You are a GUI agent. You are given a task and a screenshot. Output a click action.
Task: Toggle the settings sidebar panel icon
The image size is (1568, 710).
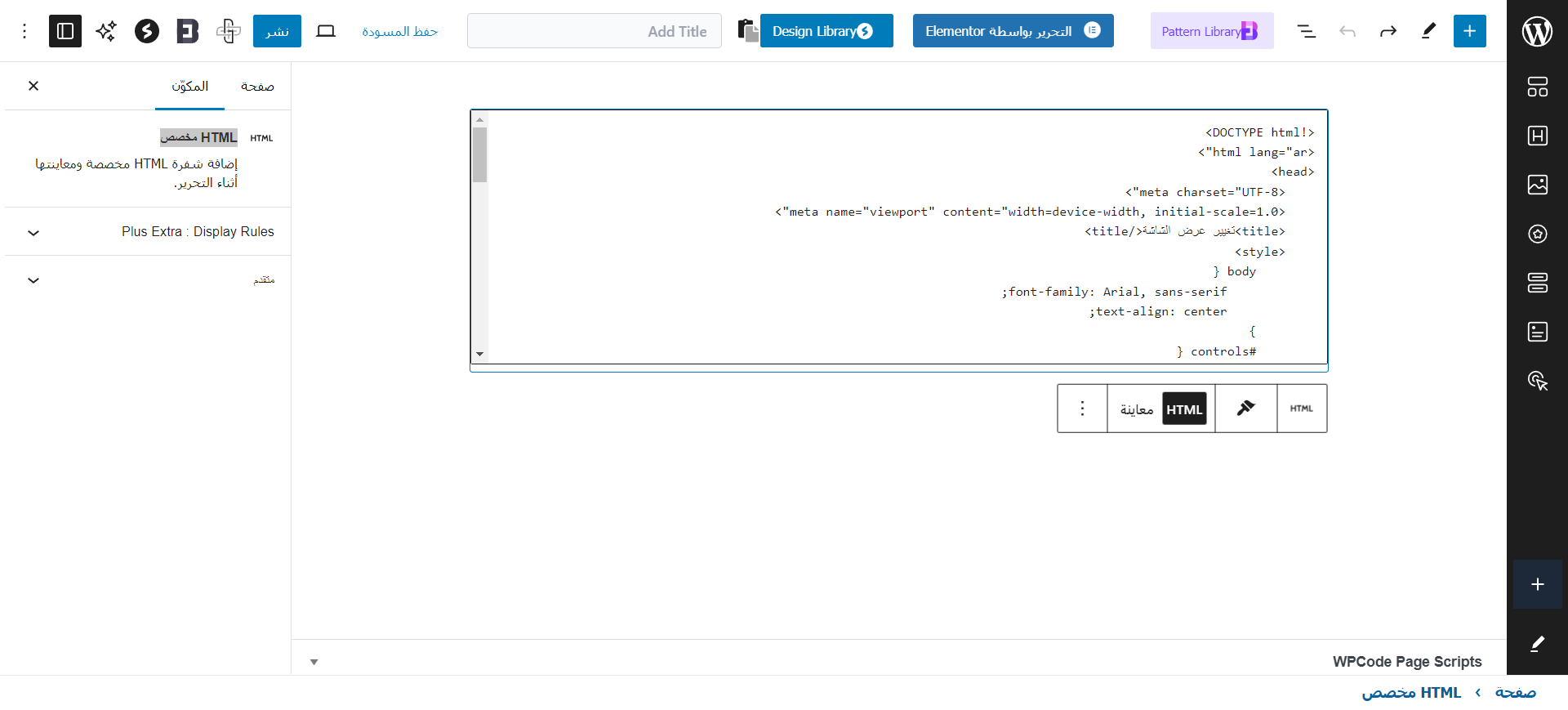[x=65, y=31]
